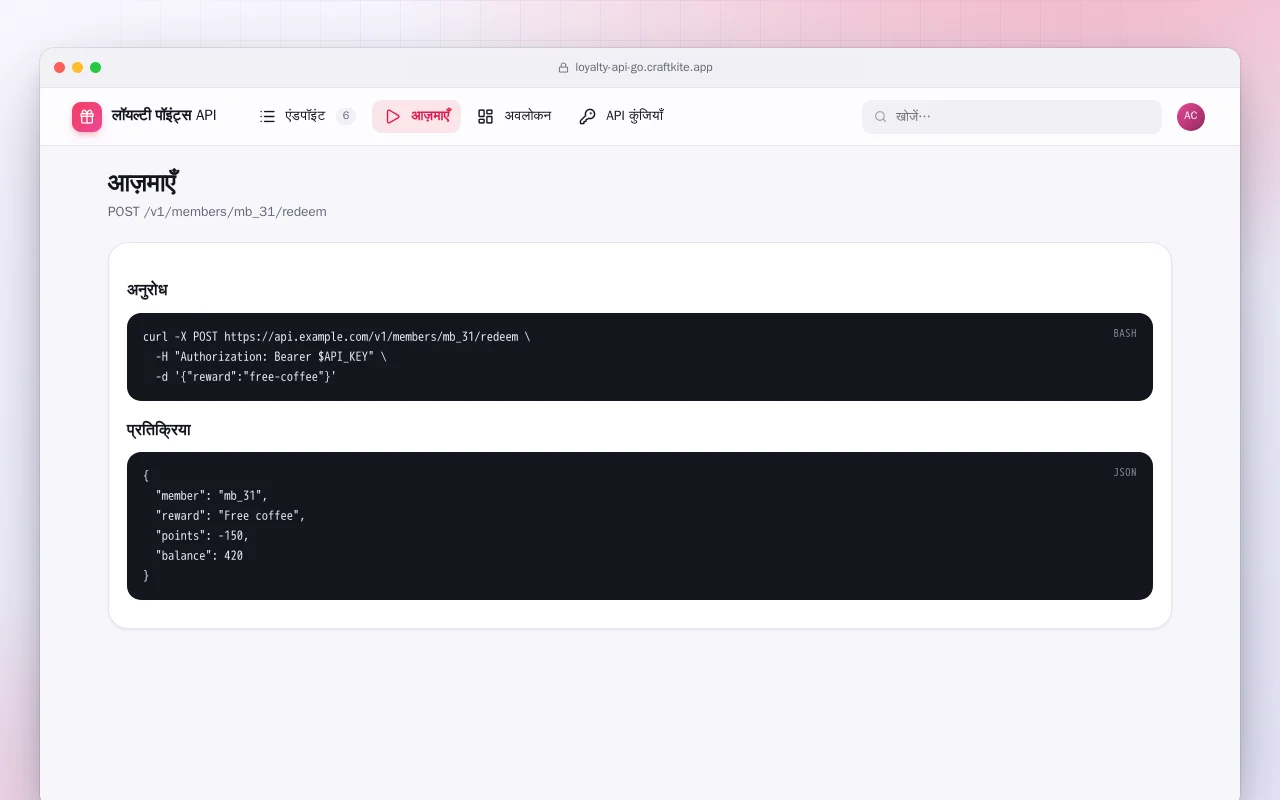This screenshot has width=1280, height=800.
Task: Click the loyalty-api-go.craftkite.app address
Action: (644, 68)
